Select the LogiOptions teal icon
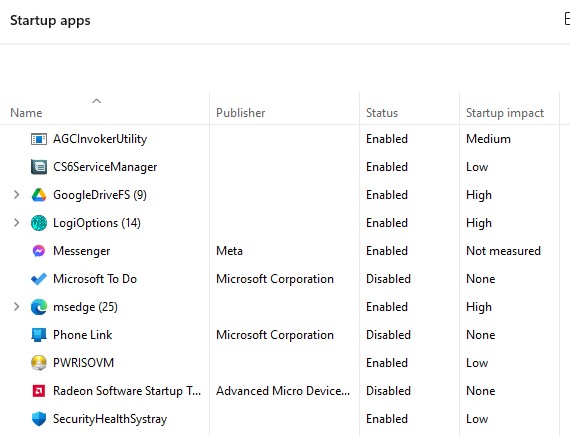The height and width of the screenshot is (436, 570). click(39, 223)
